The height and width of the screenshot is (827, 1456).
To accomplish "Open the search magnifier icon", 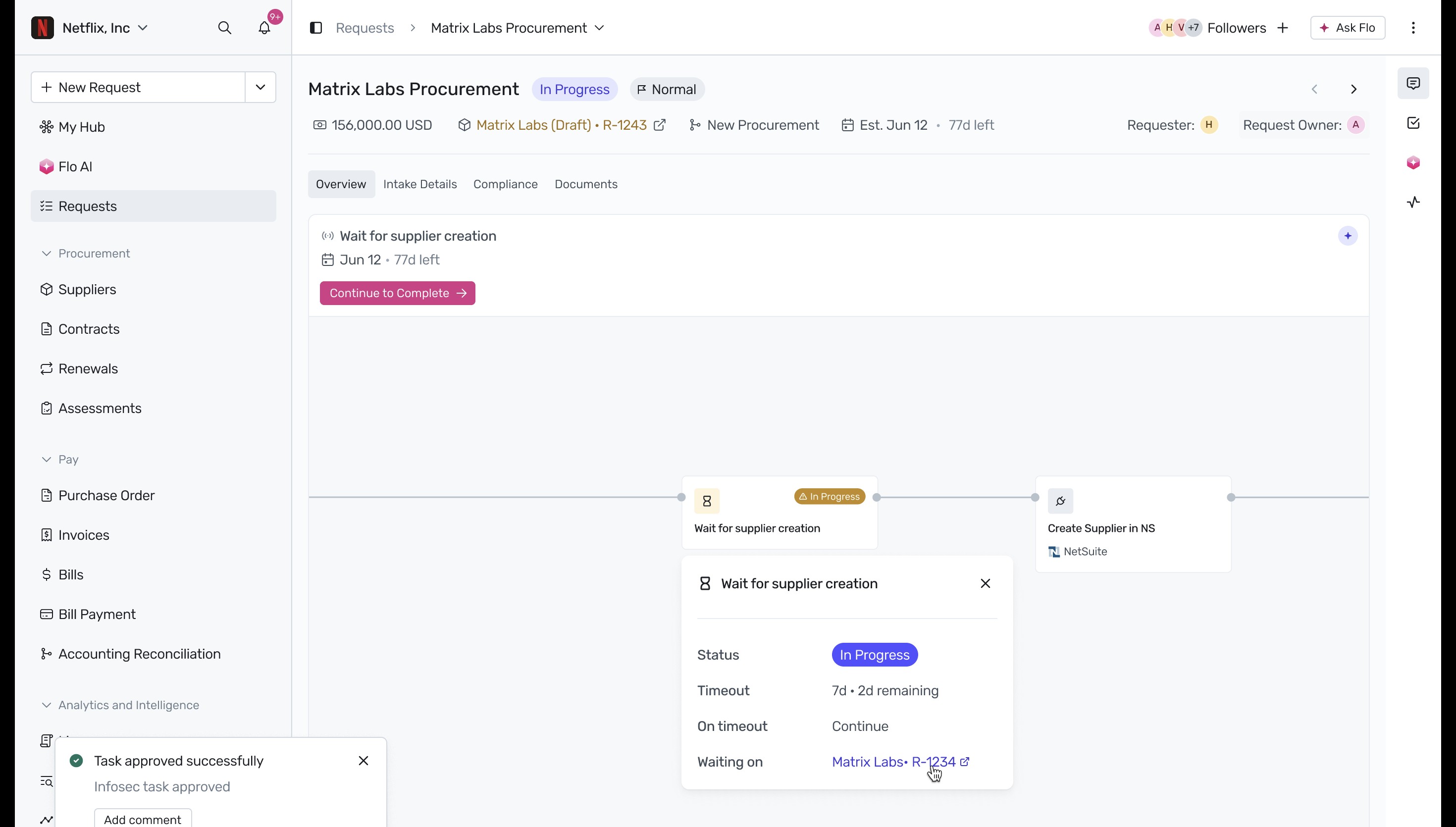I will 225,28.
